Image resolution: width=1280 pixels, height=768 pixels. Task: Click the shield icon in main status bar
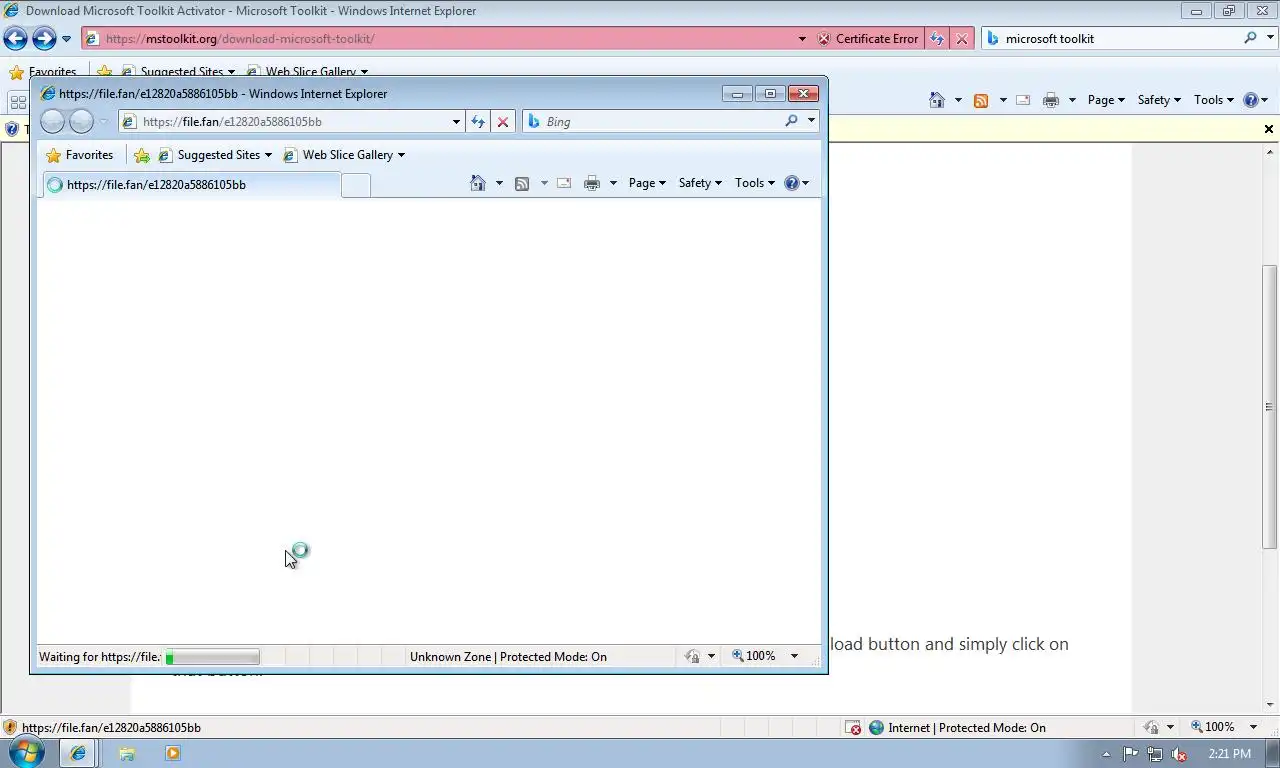pyautogui.click(x=10, y=727)
